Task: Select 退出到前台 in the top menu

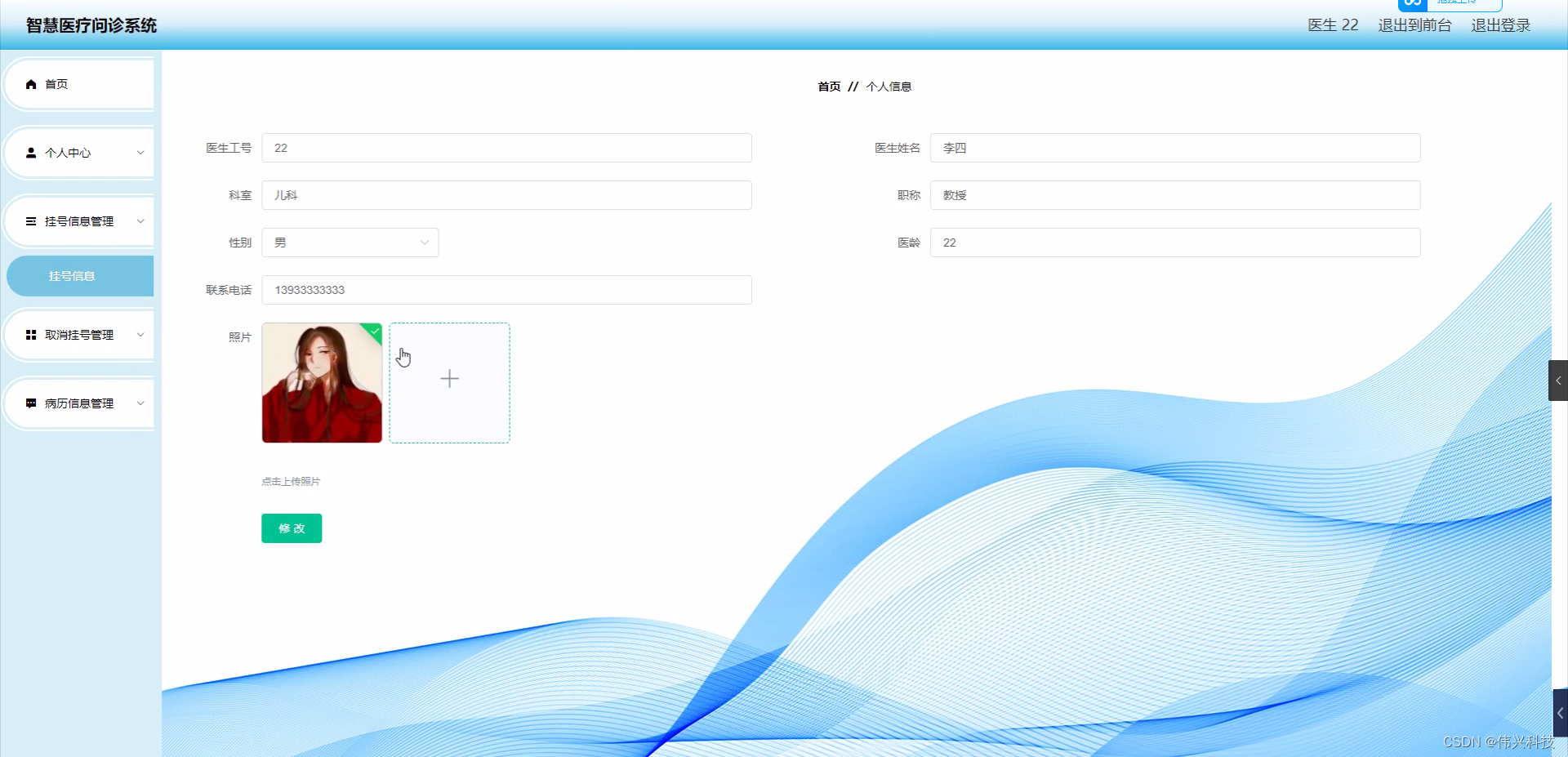Action: (1414, 24)
